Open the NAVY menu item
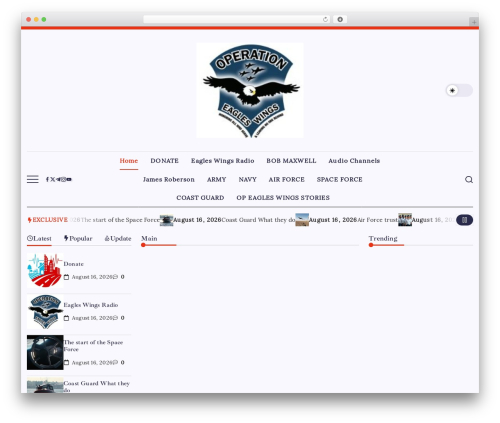 point(247,179)
